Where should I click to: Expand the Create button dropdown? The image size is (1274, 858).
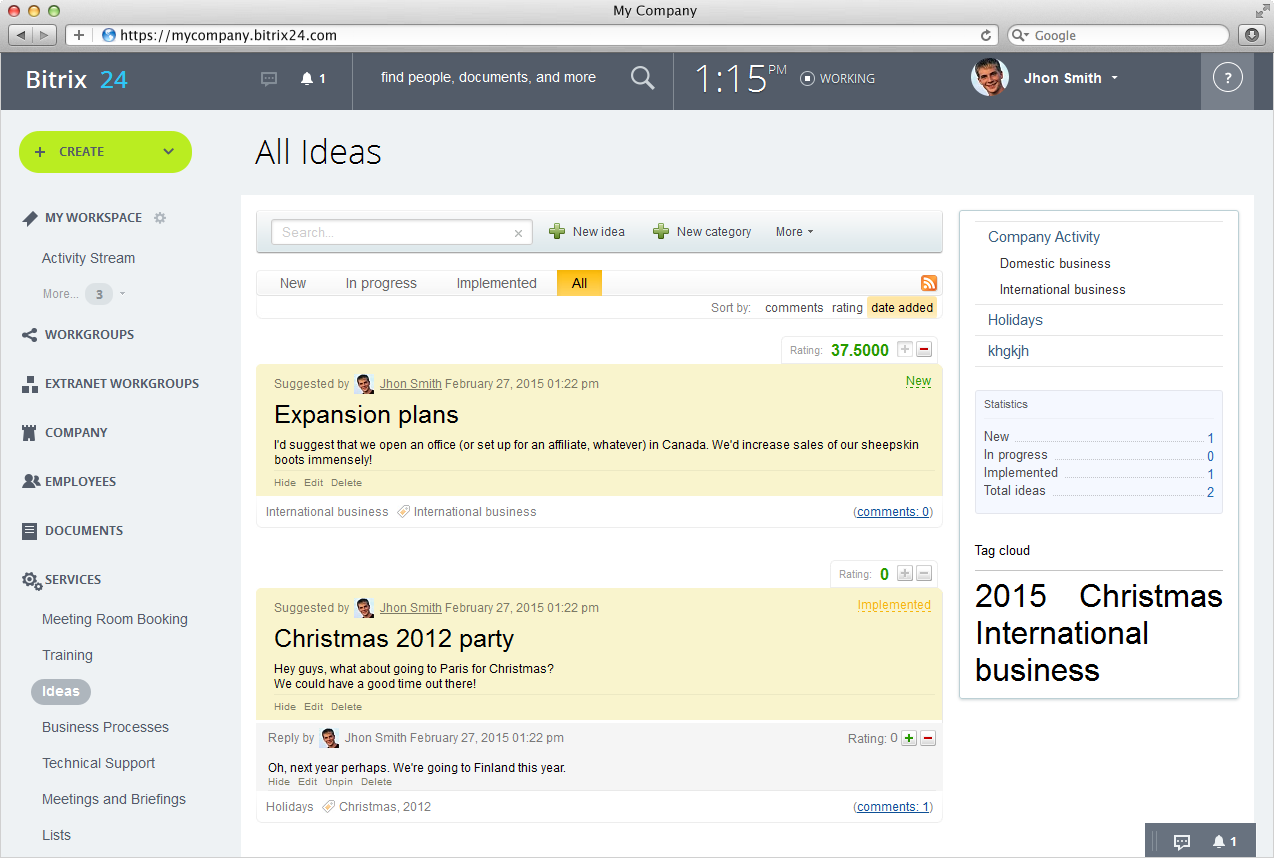point(169,152)
